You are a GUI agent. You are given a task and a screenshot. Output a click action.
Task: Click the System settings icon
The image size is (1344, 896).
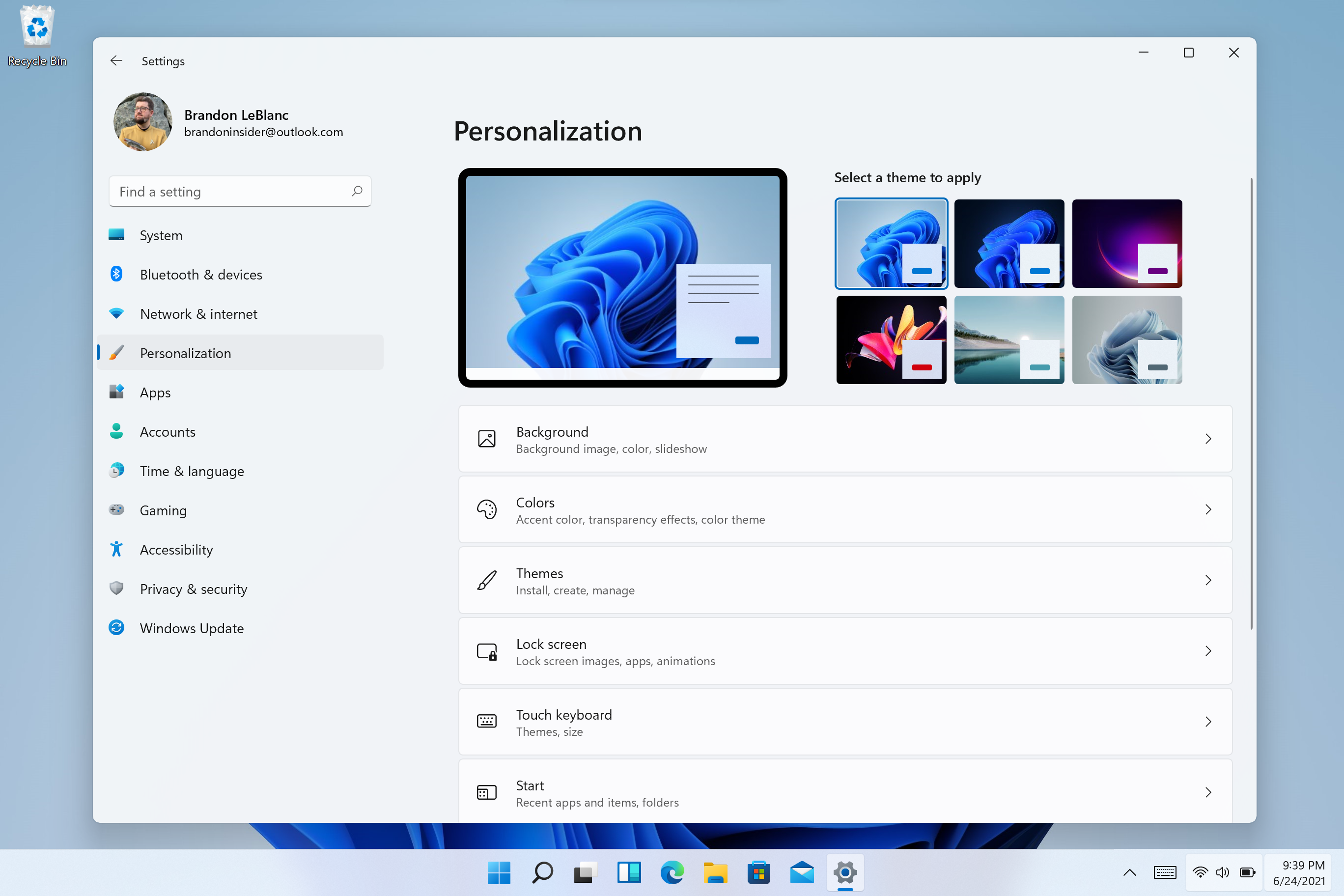116,234
